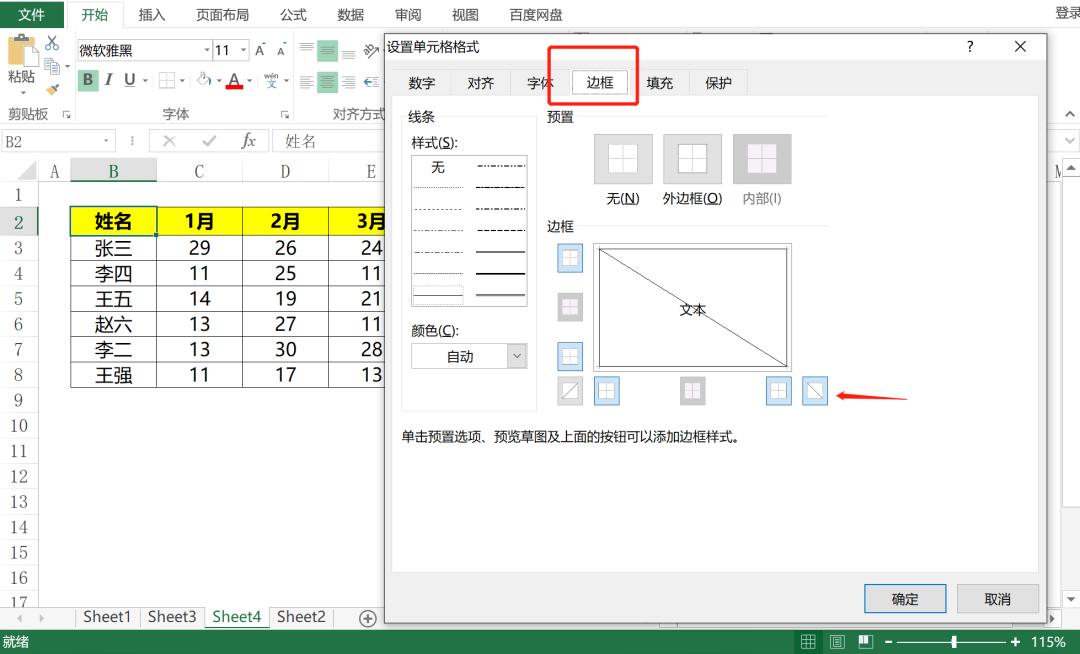
Task: Toggle the diagonal-up border button
Action: coord(569,390)
